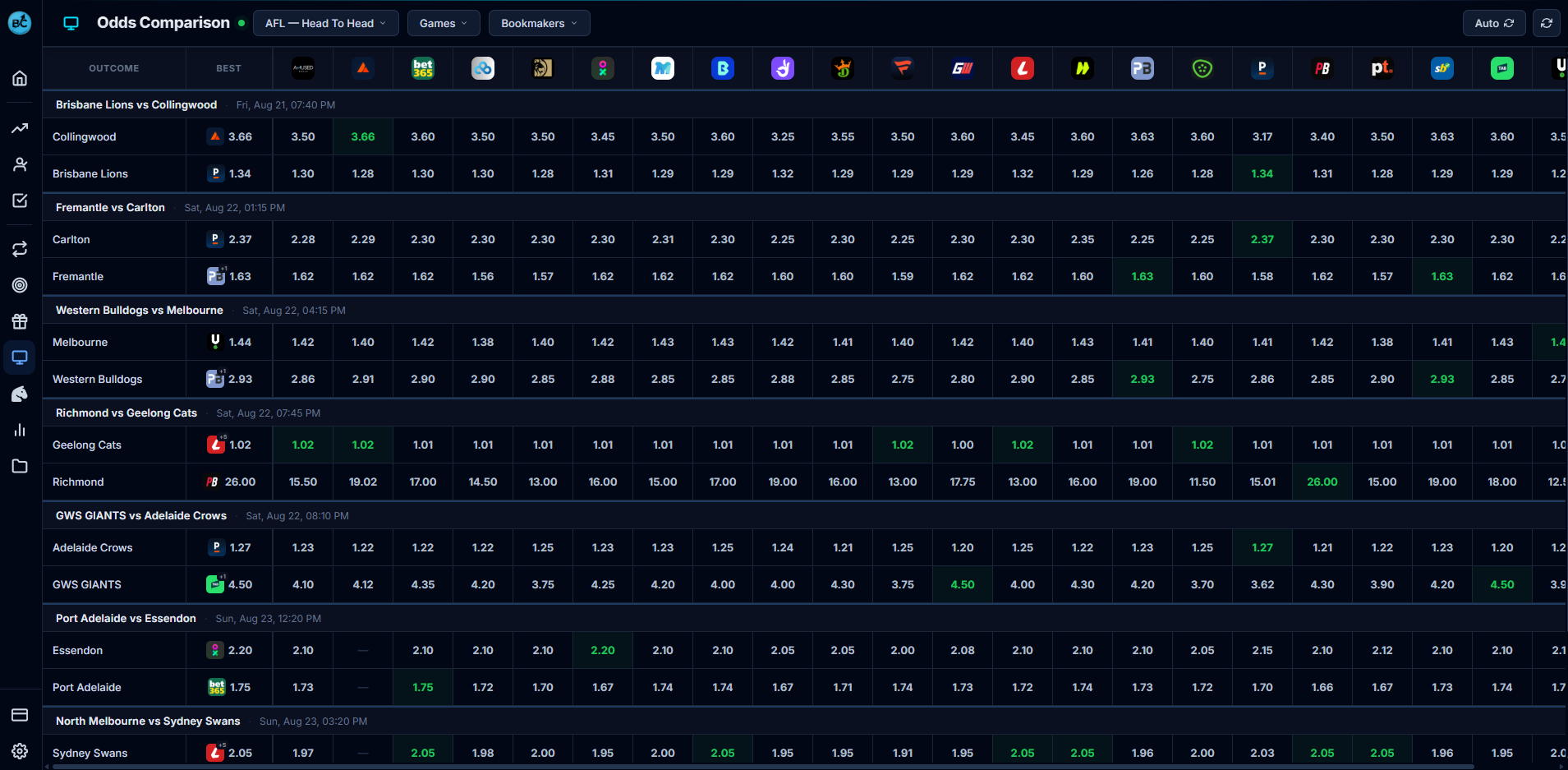Click Collingwood odds of 3.17
This screenshot has height=770, width=1568.
pos(1262,136)
